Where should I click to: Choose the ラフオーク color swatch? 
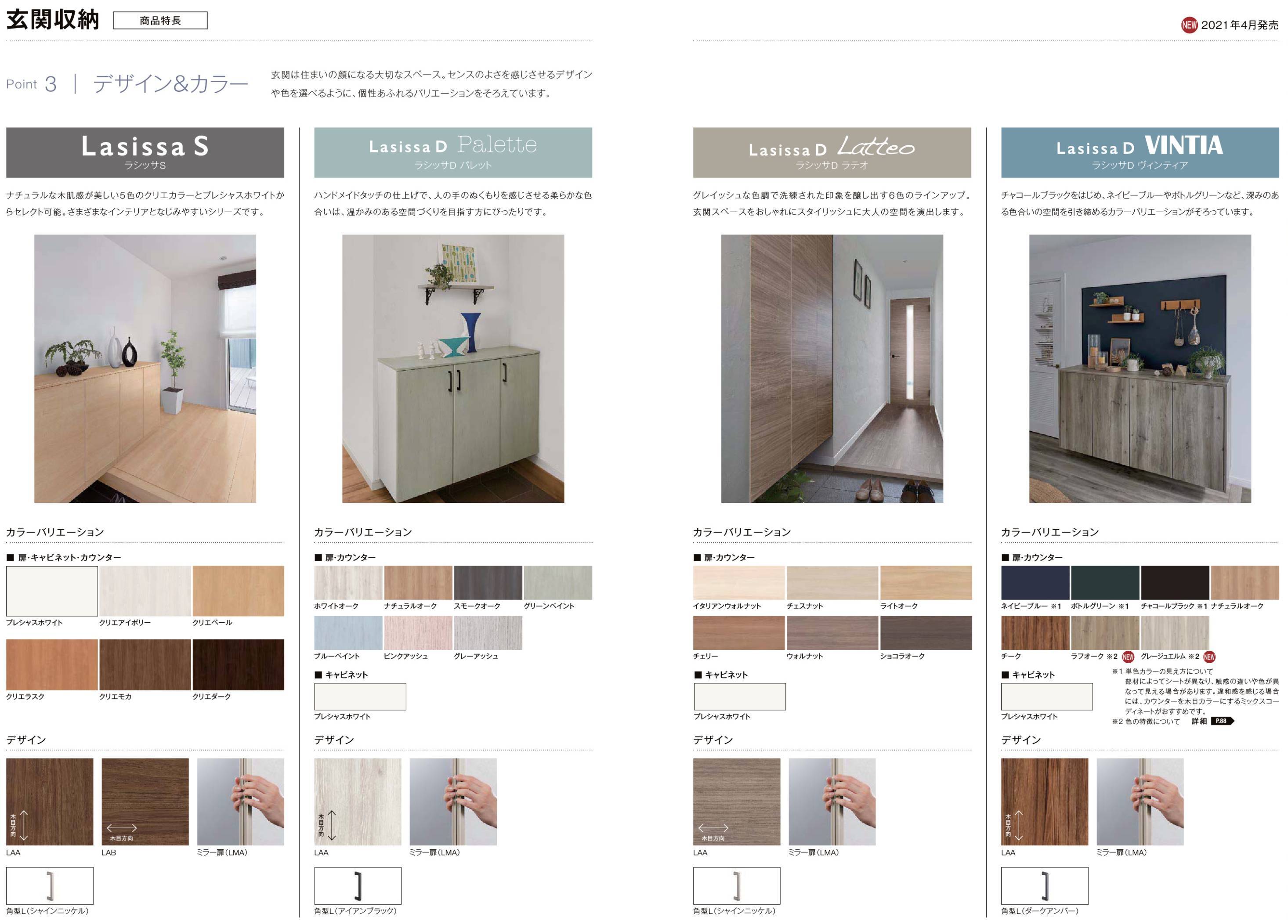(1104, 633)
